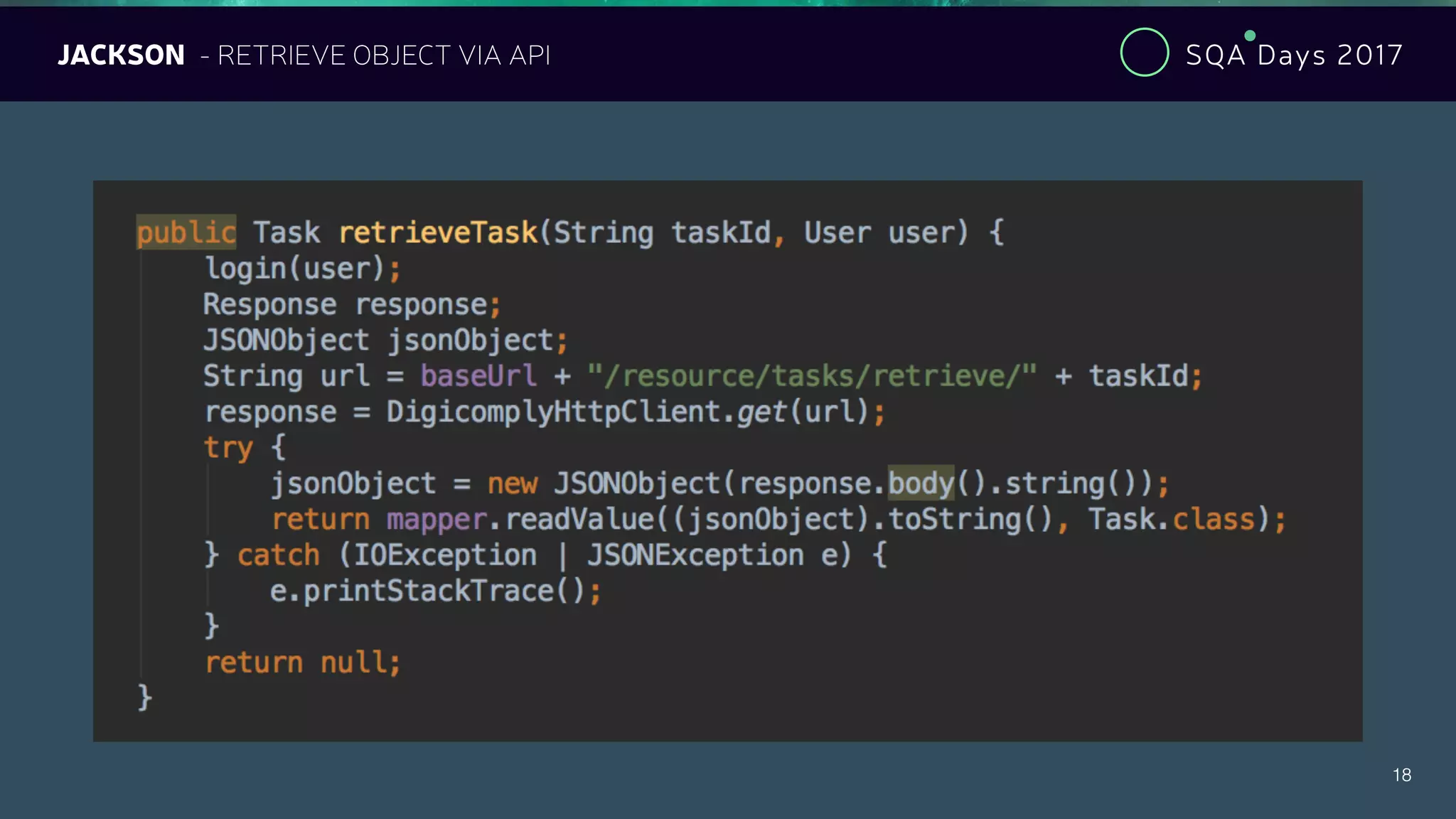1456x819 pixels.
Task: Click the 'return null;' statement
Action: click(x=303, y=663)
